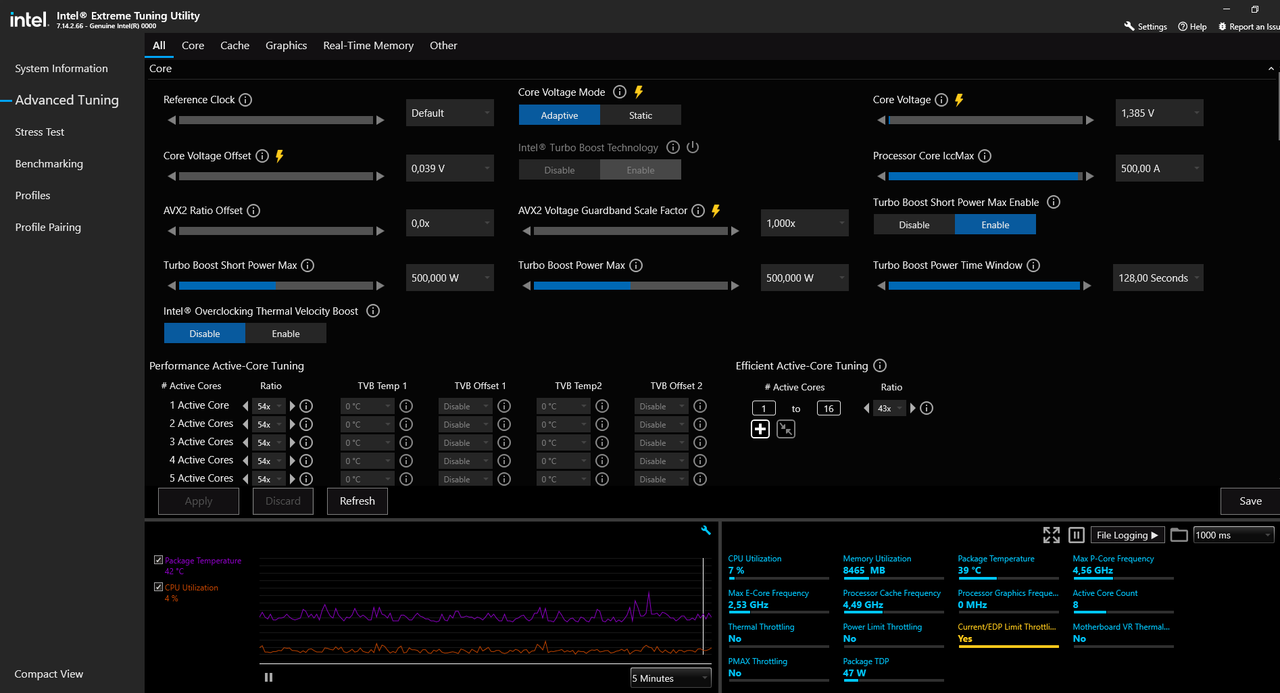Click the collapse arrows icon under Efficient Active-Core Tuning

pos(786,429)
